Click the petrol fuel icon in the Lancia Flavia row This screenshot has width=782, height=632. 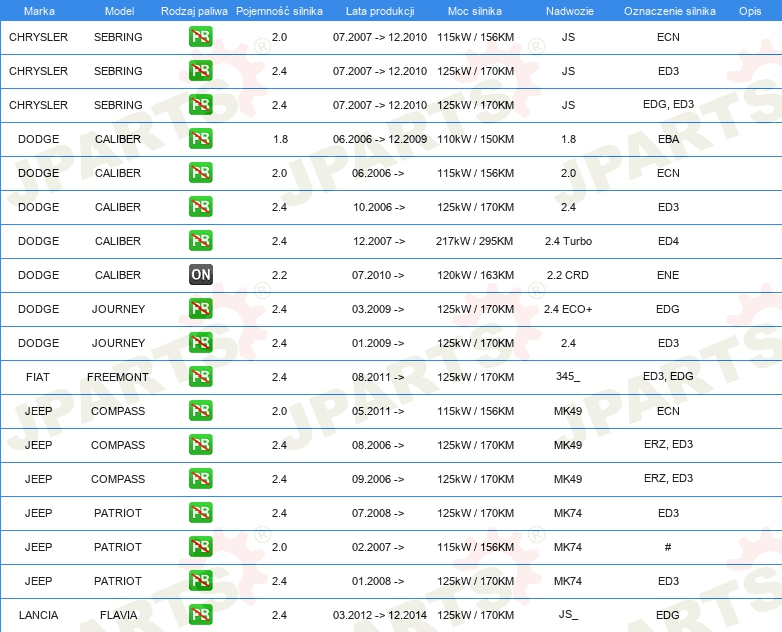click(x=200, y=614)
